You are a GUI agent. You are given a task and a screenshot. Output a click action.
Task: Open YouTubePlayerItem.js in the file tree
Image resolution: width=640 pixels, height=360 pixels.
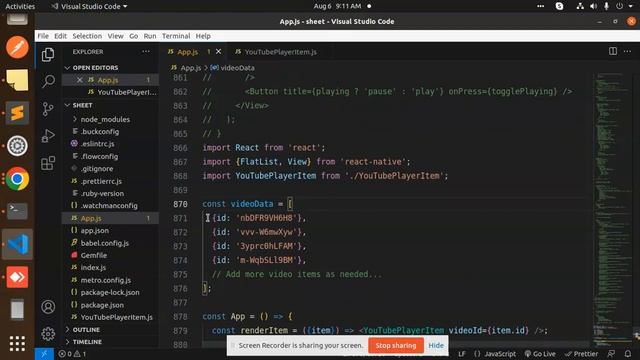[116, 317]
